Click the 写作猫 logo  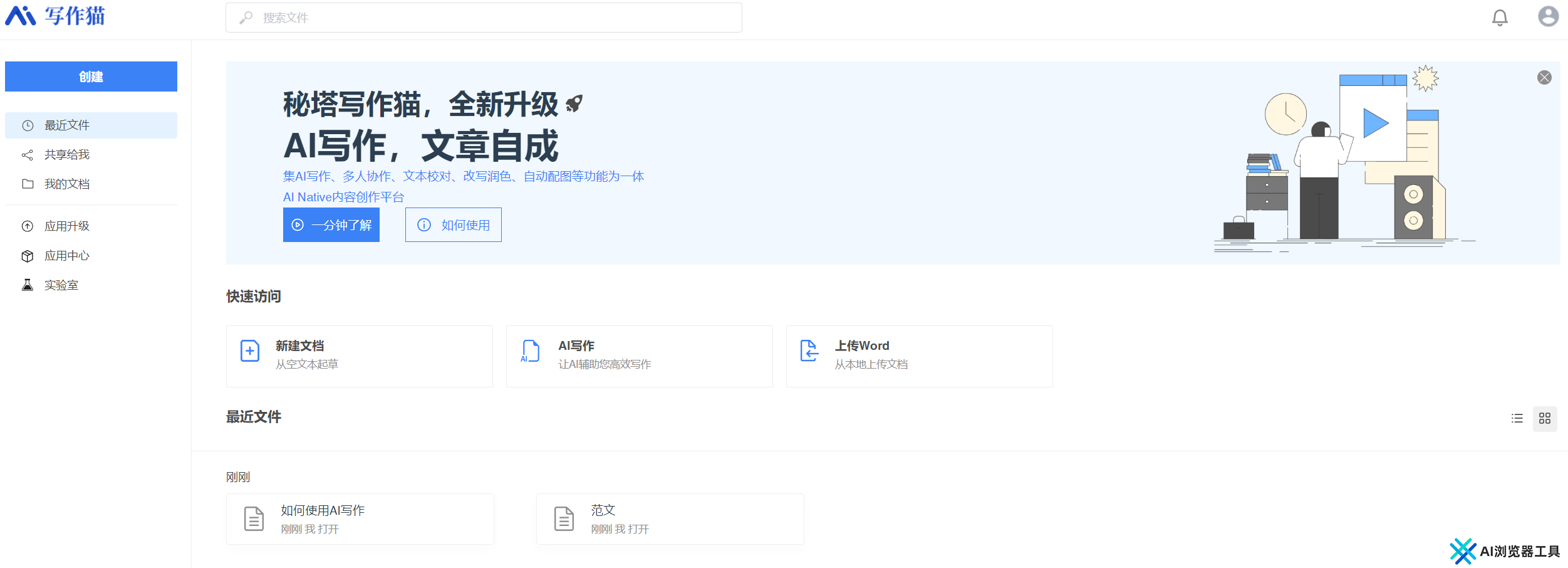coord(55,16)
